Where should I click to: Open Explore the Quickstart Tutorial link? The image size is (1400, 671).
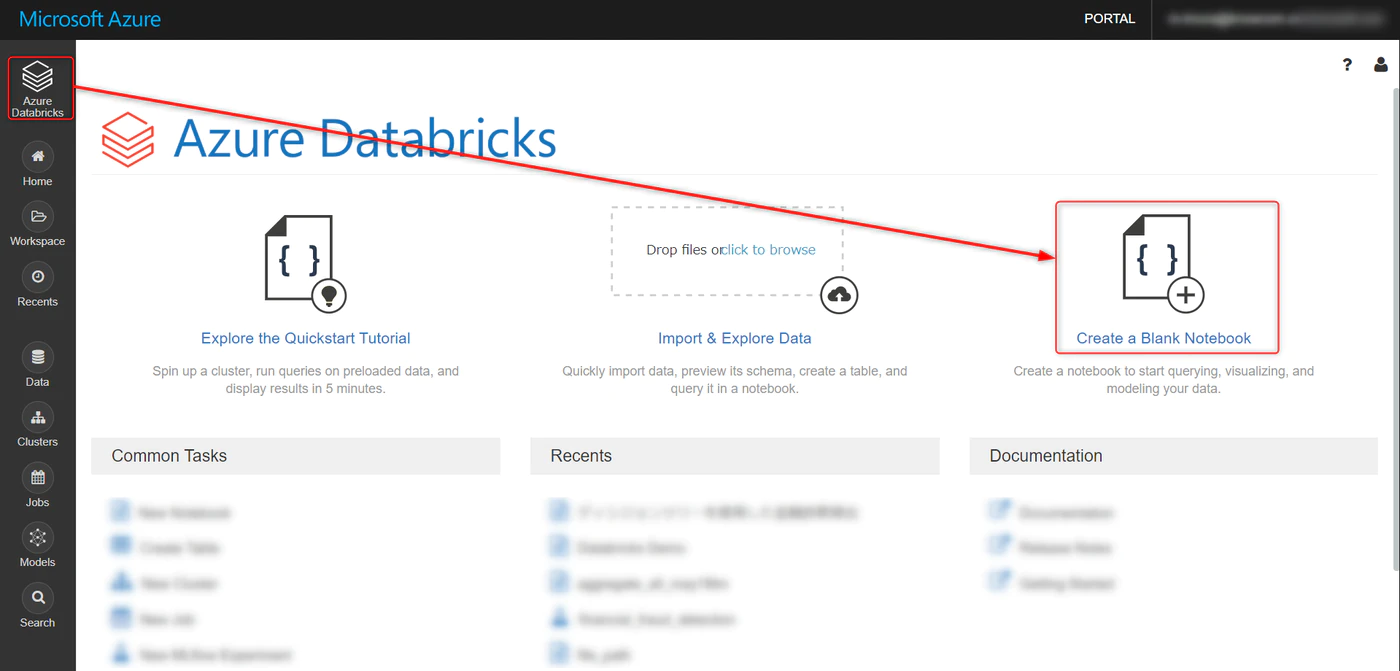[305, 338]
